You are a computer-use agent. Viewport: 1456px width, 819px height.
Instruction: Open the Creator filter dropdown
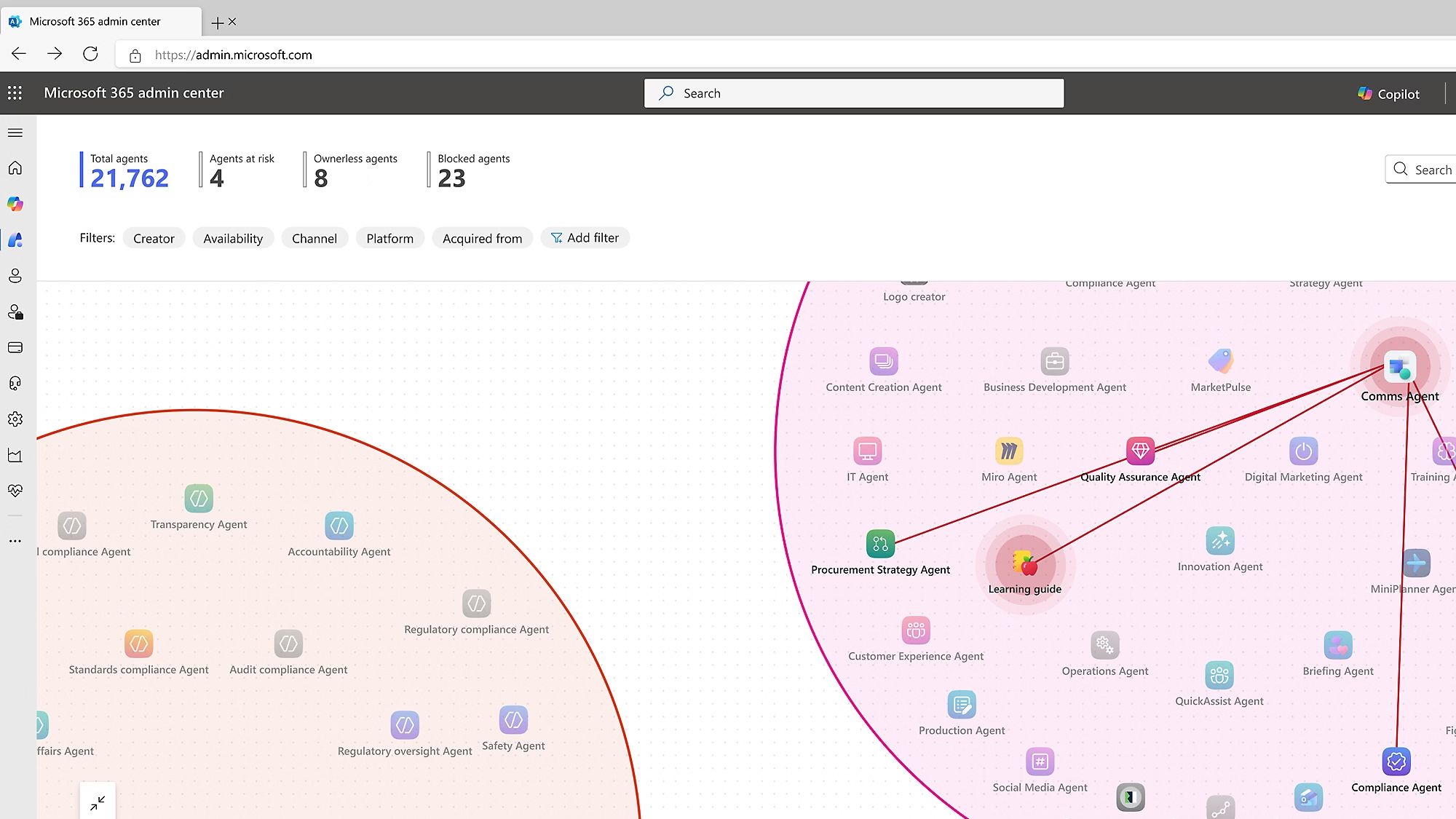154,238
